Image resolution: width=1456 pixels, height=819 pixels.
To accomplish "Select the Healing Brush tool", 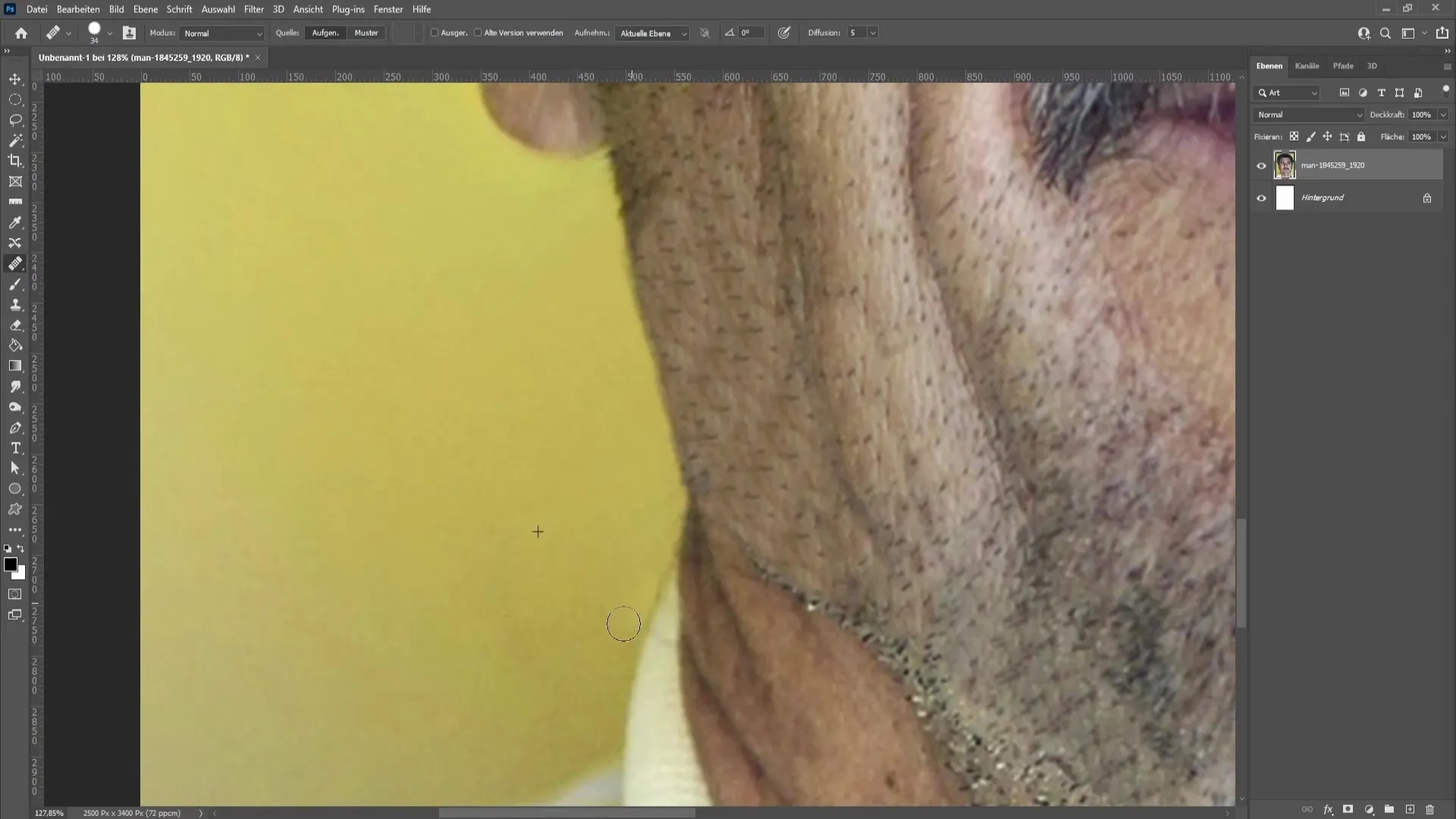I will pyautogui.click(x=14, y=263).
